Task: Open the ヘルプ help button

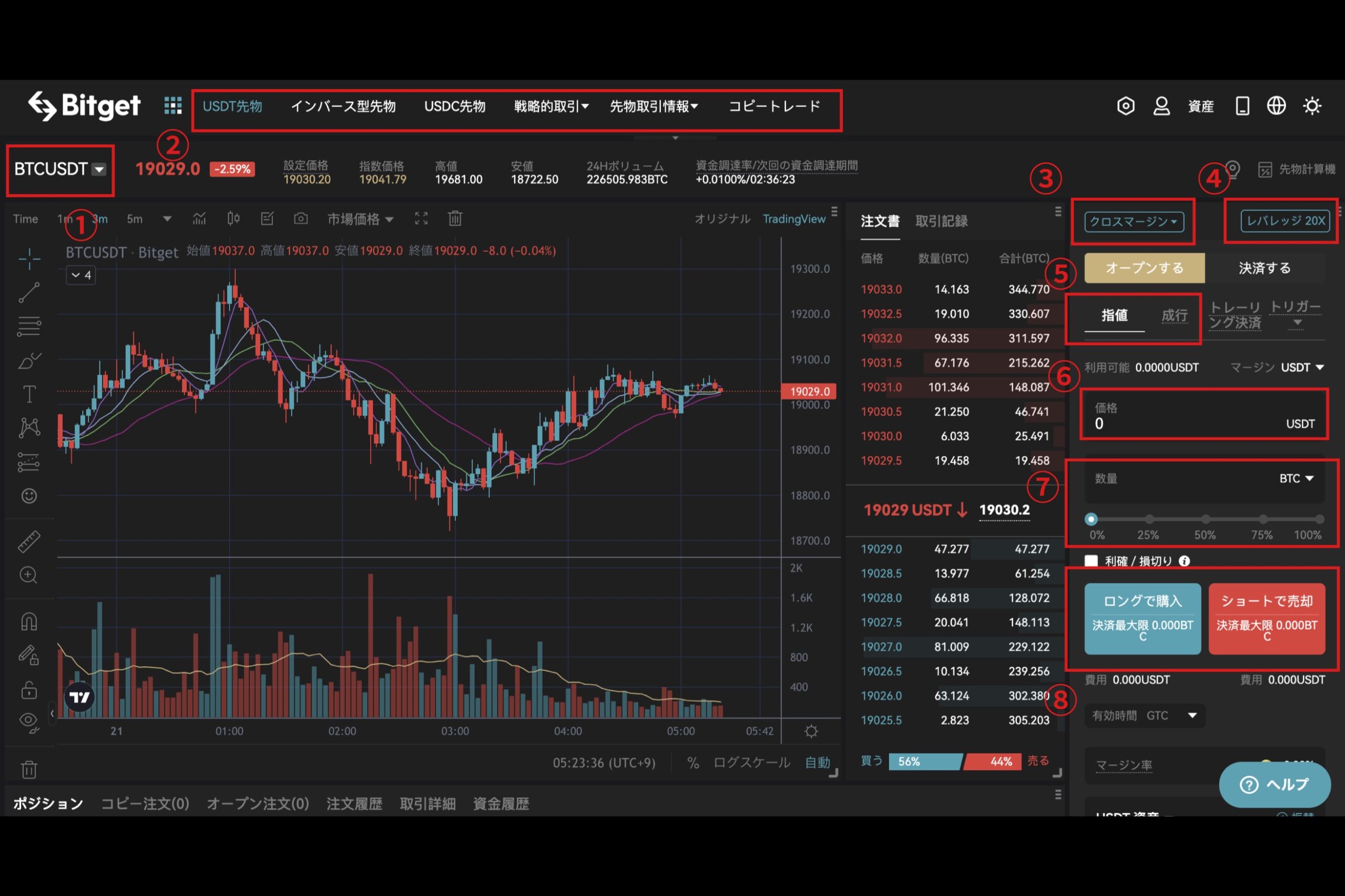Action: pyautogui.click(x=1275, y=785)
